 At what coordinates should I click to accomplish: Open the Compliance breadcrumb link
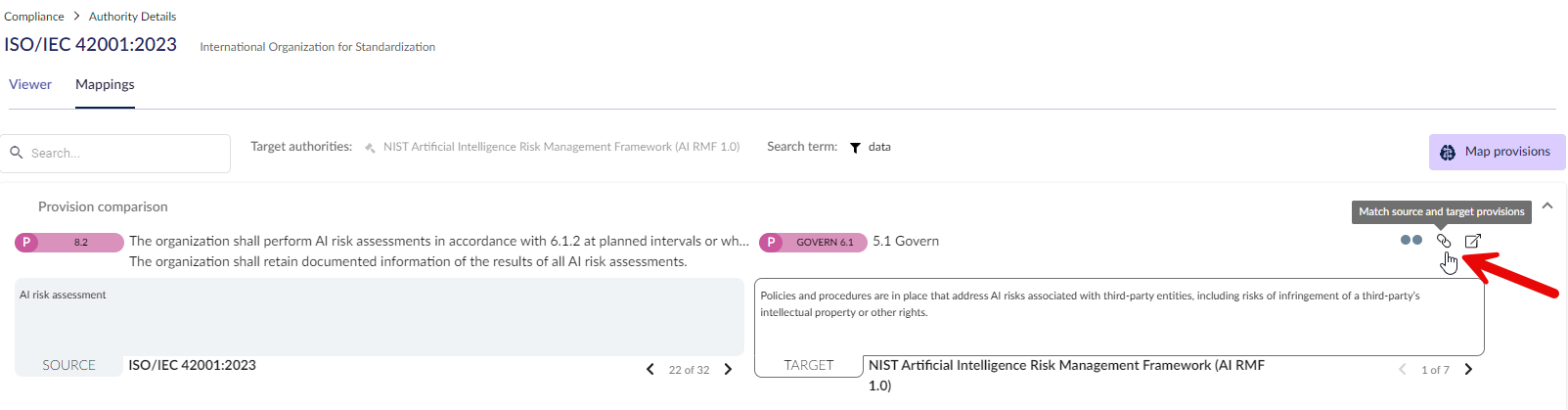coord(34,17)
